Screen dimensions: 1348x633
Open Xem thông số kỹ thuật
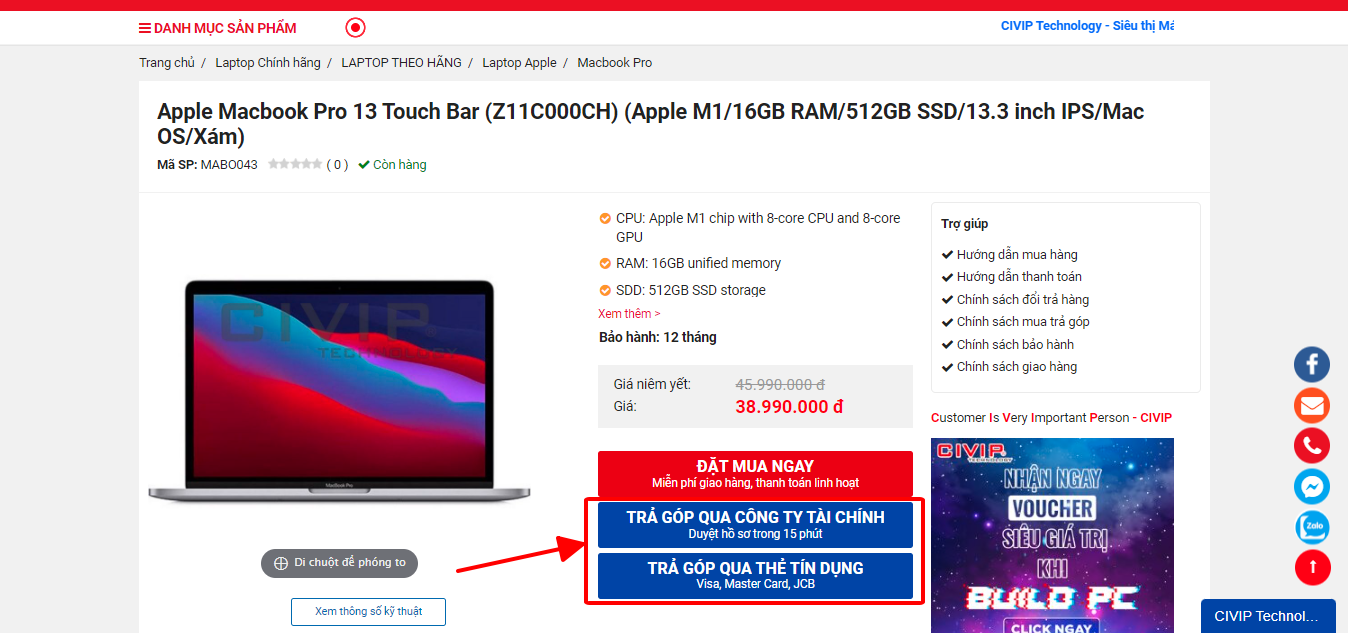click(x=368, y=611)
